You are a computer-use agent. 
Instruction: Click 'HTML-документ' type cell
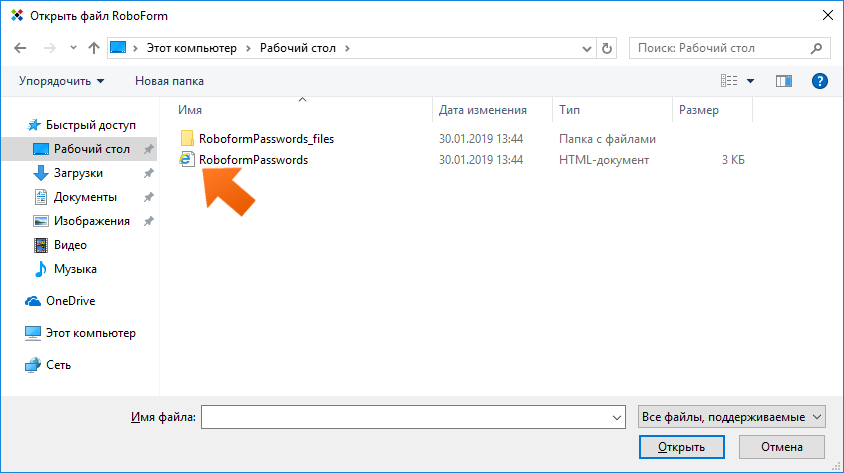click(604, 160)
